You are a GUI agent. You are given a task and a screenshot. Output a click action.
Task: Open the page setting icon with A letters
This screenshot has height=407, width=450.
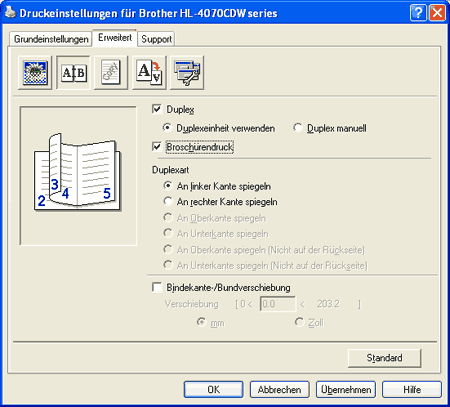point(149,73)
